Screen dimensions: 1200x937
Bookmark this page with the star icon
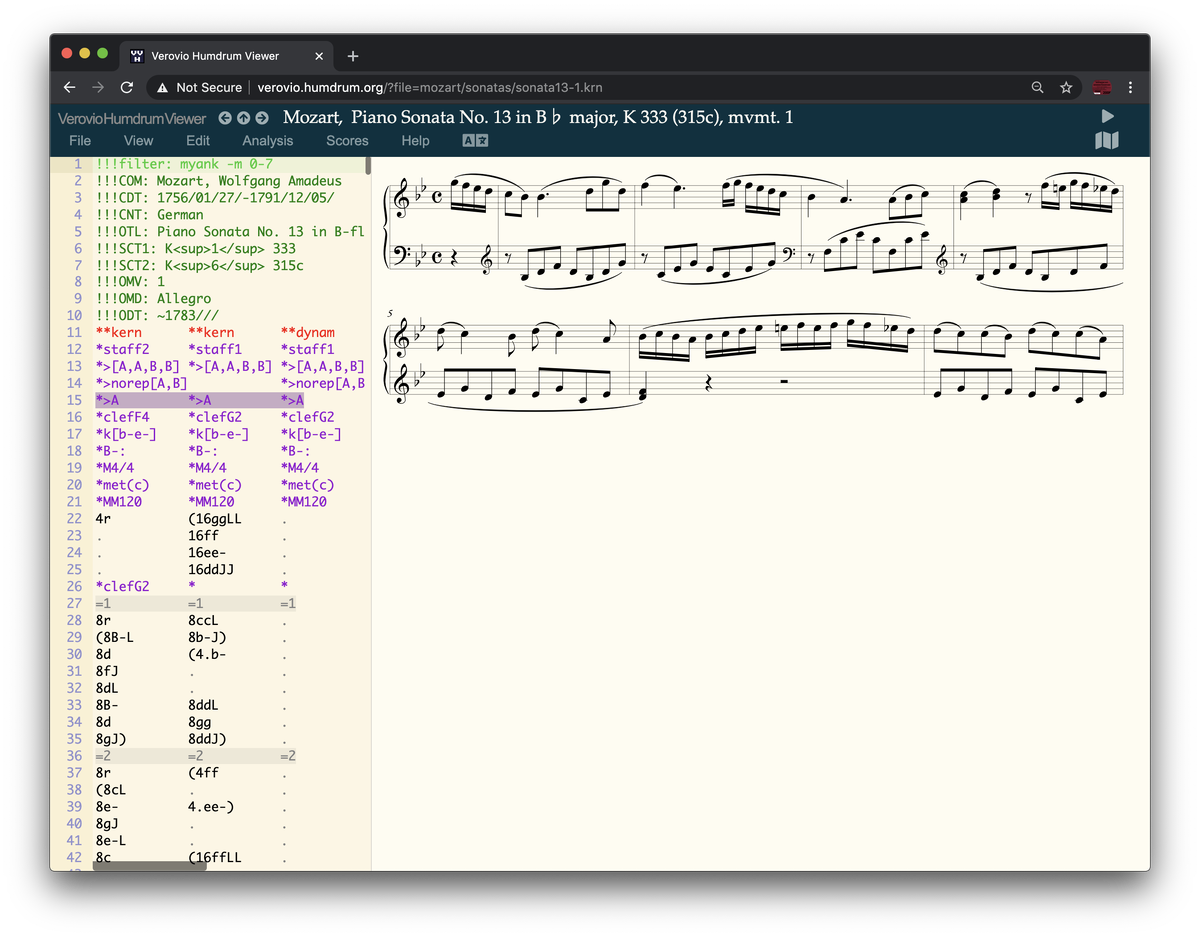click(x=1066, y=87)
